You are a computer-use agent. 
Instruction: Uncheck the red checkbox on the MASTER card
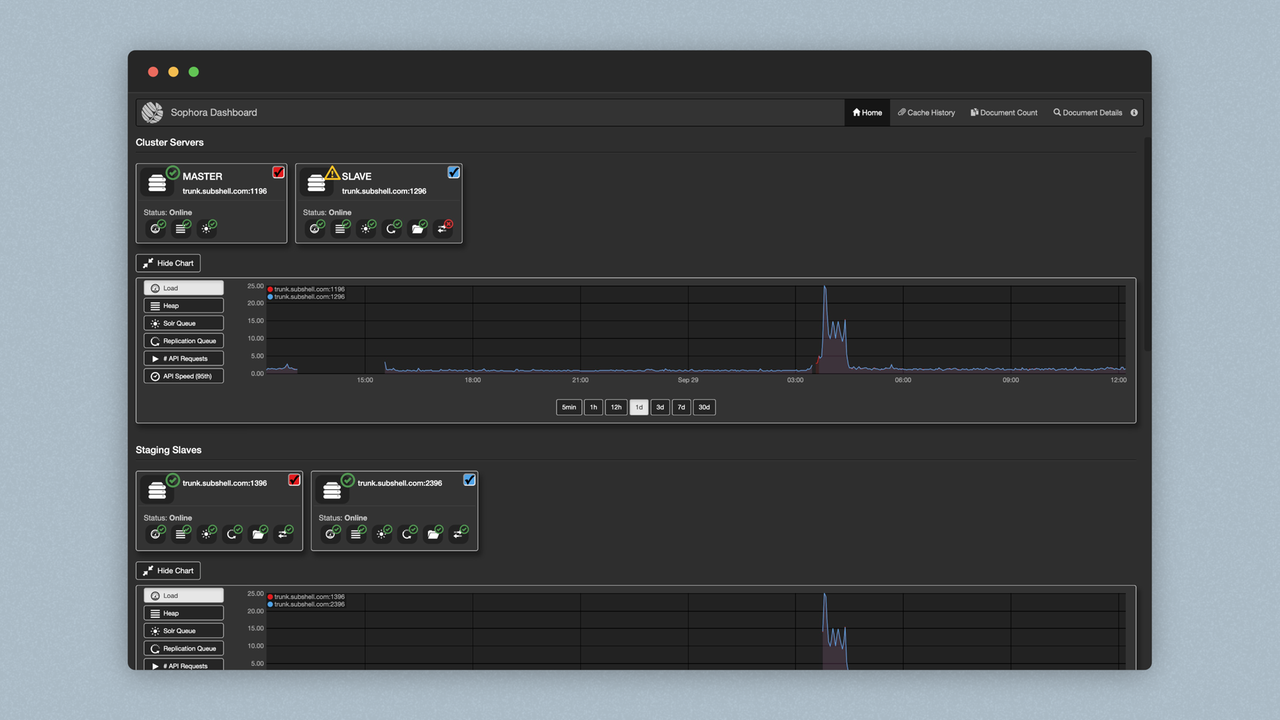278,172
